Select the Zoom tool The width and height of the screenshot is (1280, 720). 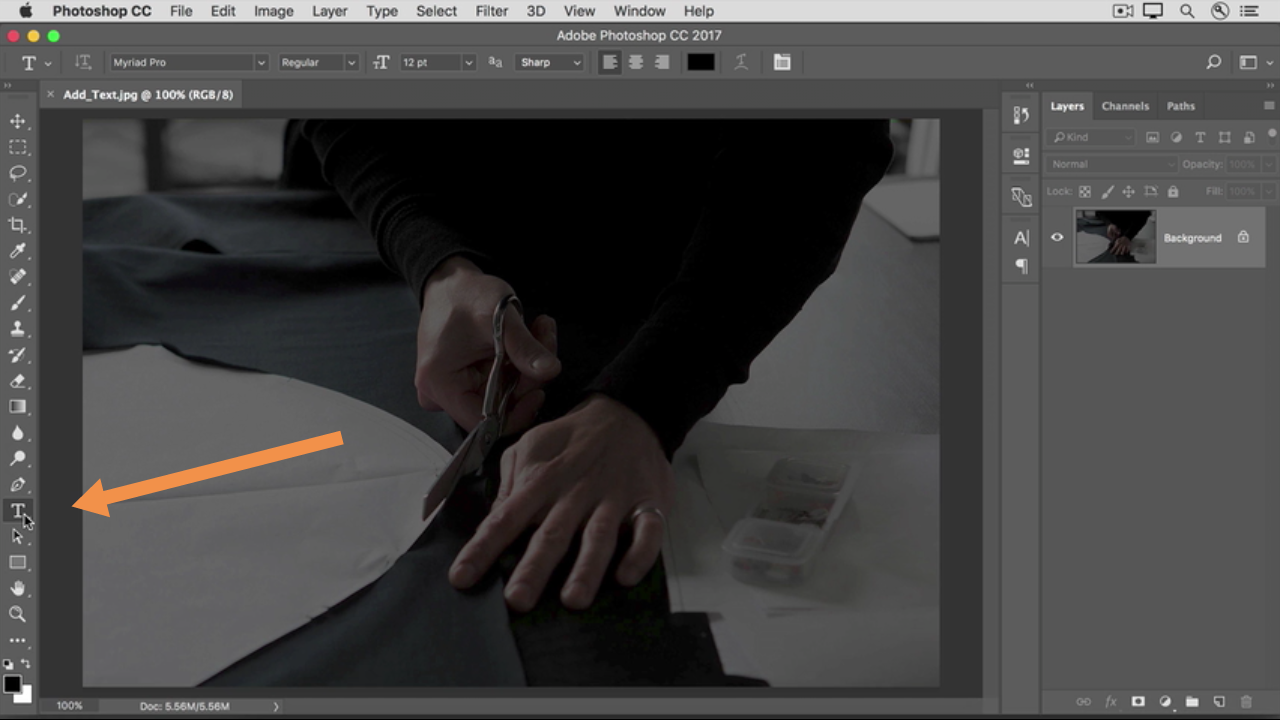click(18, 614)
